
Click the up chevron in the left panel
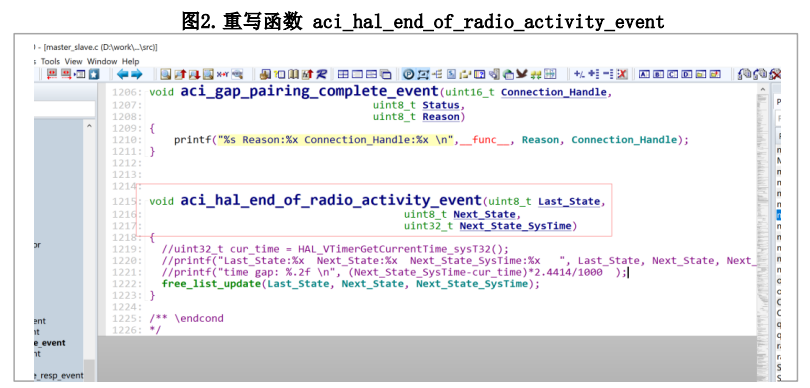coord(89,126)
